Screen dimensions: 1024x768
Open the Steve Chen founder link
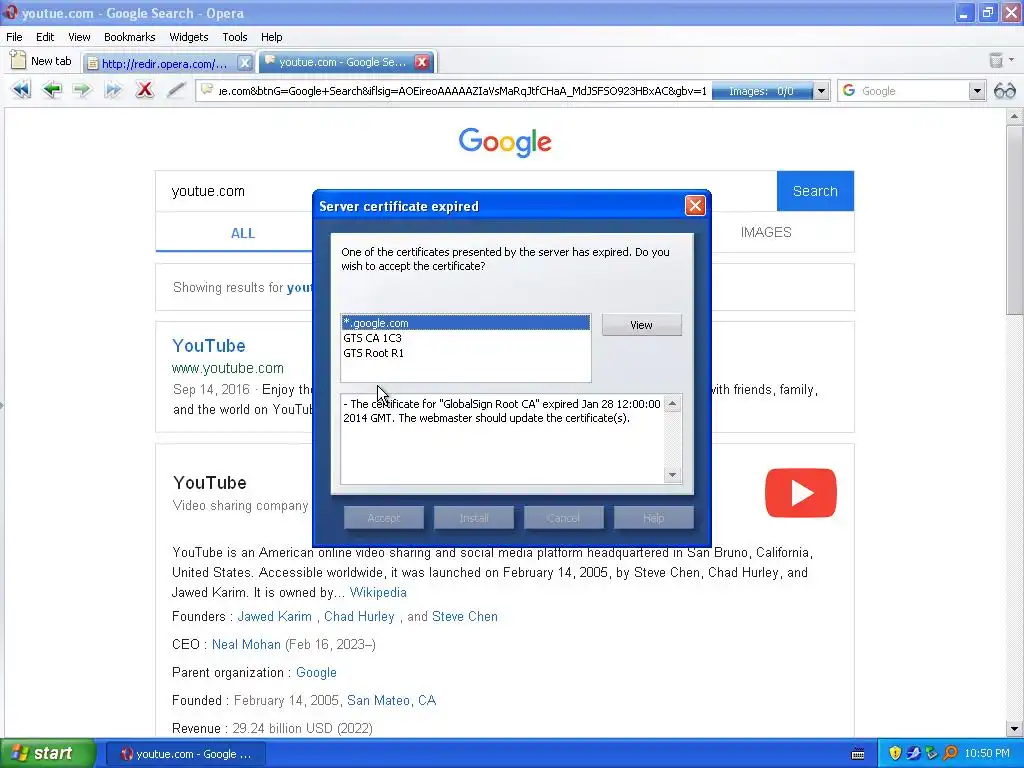[464, 616]
